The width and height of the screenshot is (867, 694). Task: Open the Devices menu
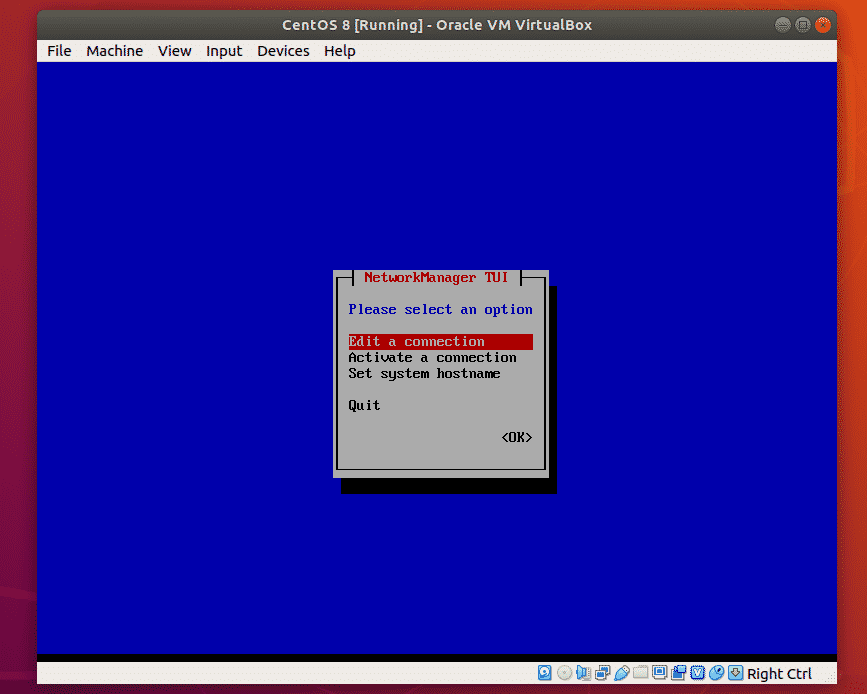pyautogui.click(x=283, y=51)
